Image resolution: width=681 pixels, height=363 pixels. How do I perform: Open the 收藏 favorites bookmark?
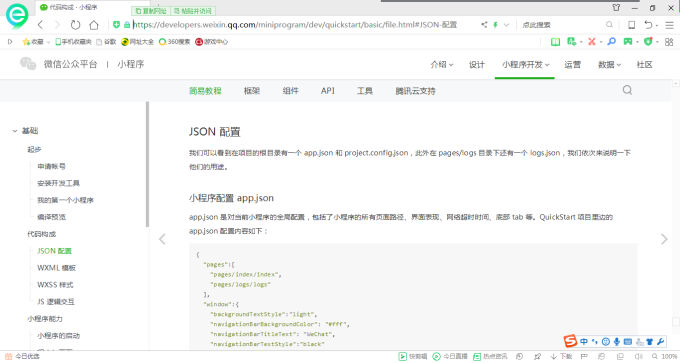(x=33, y=42)
